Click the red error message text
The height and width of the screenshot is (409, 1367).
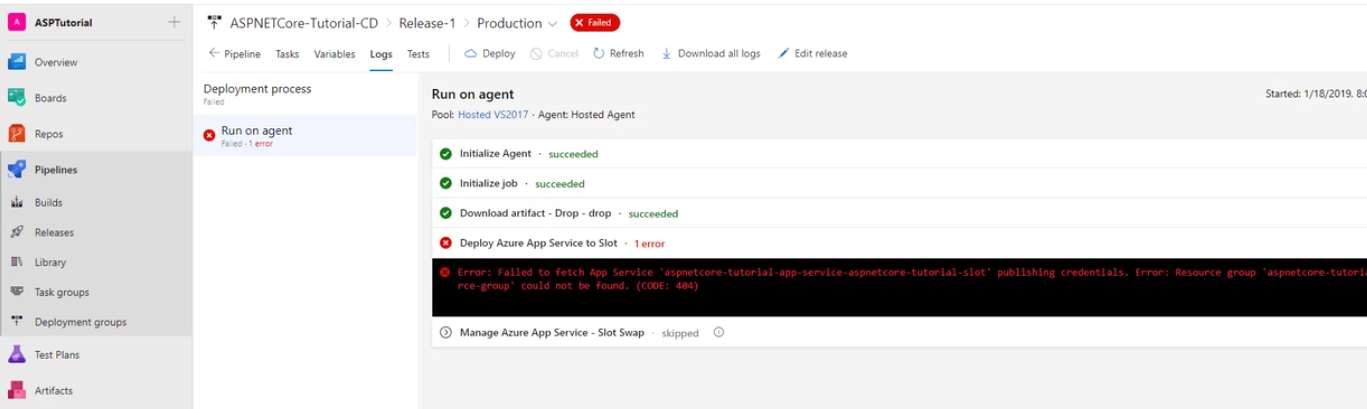[911, 278]
